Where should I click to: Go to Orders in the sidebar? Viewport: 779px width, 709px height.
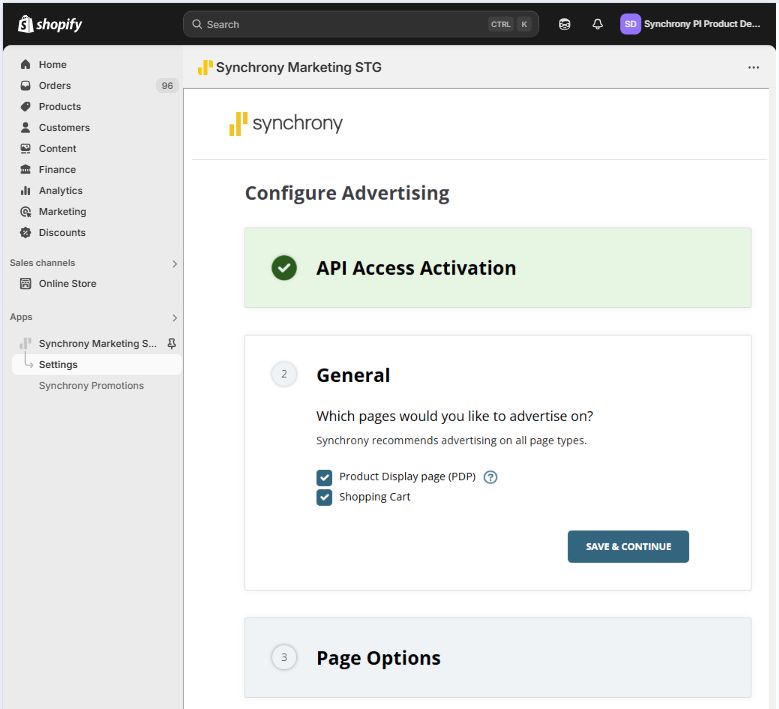pos(55,86)
